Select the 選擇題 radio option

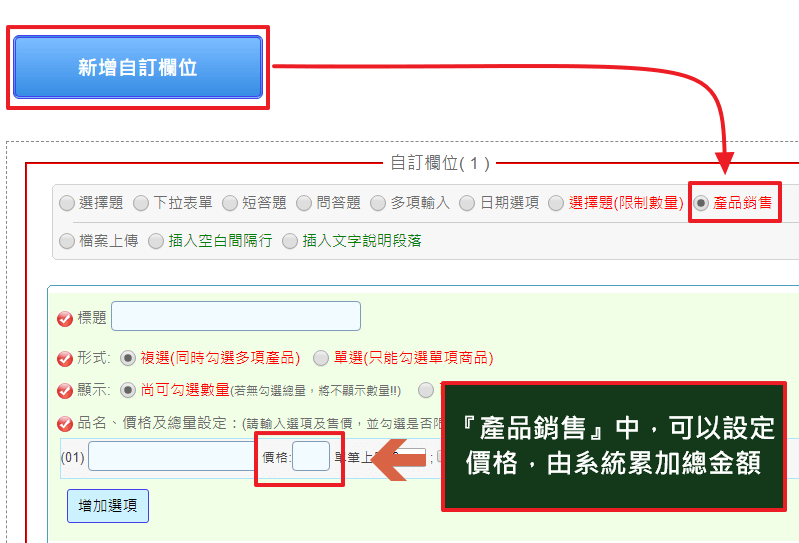point(67,203)
